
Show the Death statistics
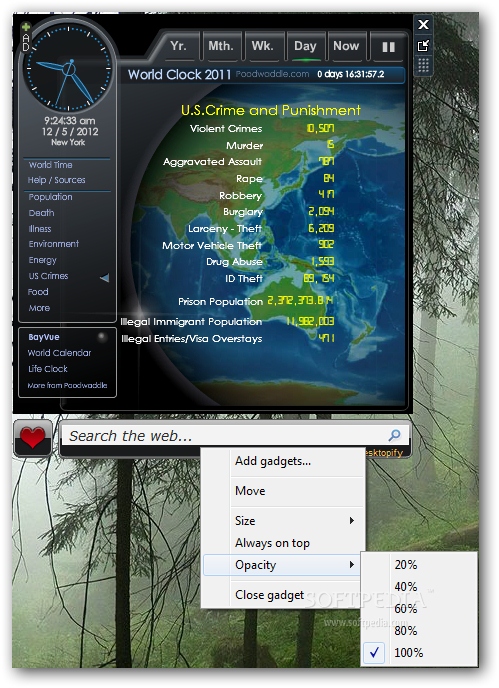41,213
